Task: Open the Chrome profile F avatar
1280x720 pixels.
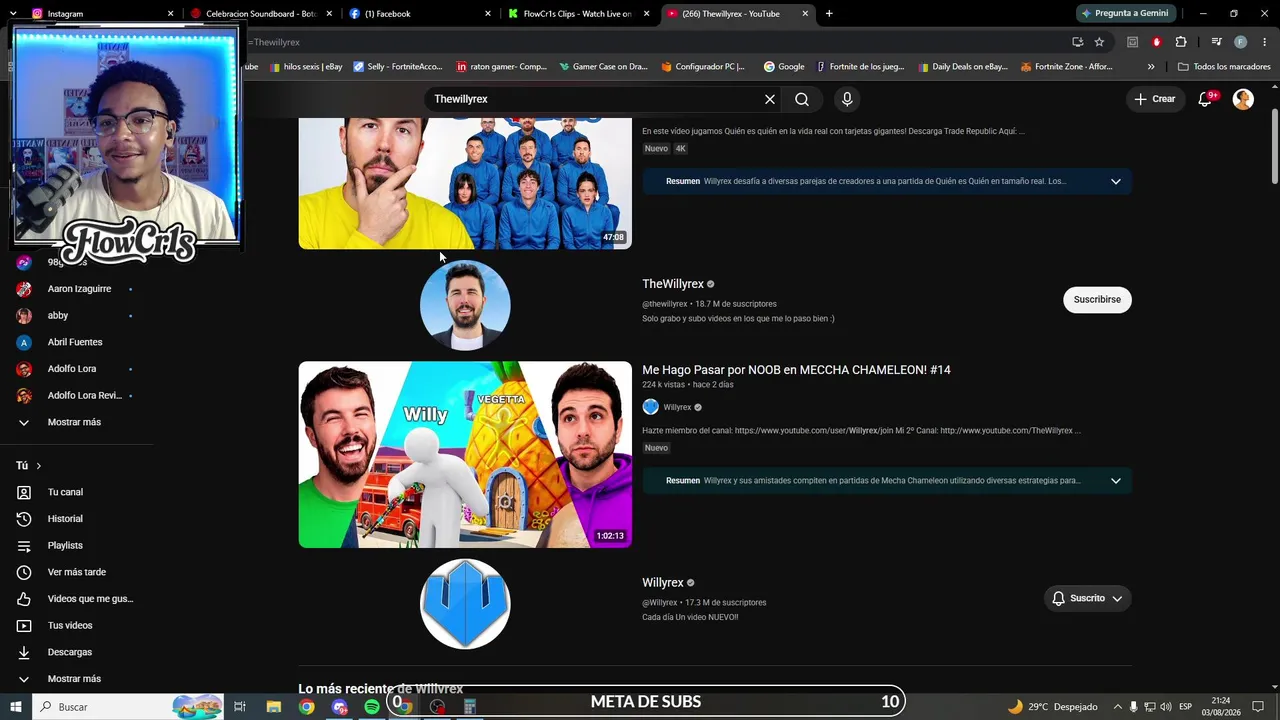Action: pyautogui.click(x=1240, y=42)
